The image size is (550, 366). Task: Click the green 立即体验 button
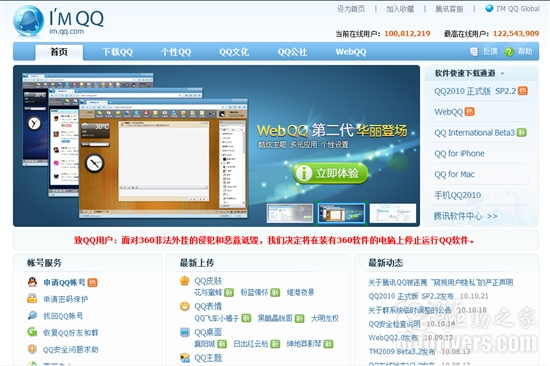click(x=331, y=173)
